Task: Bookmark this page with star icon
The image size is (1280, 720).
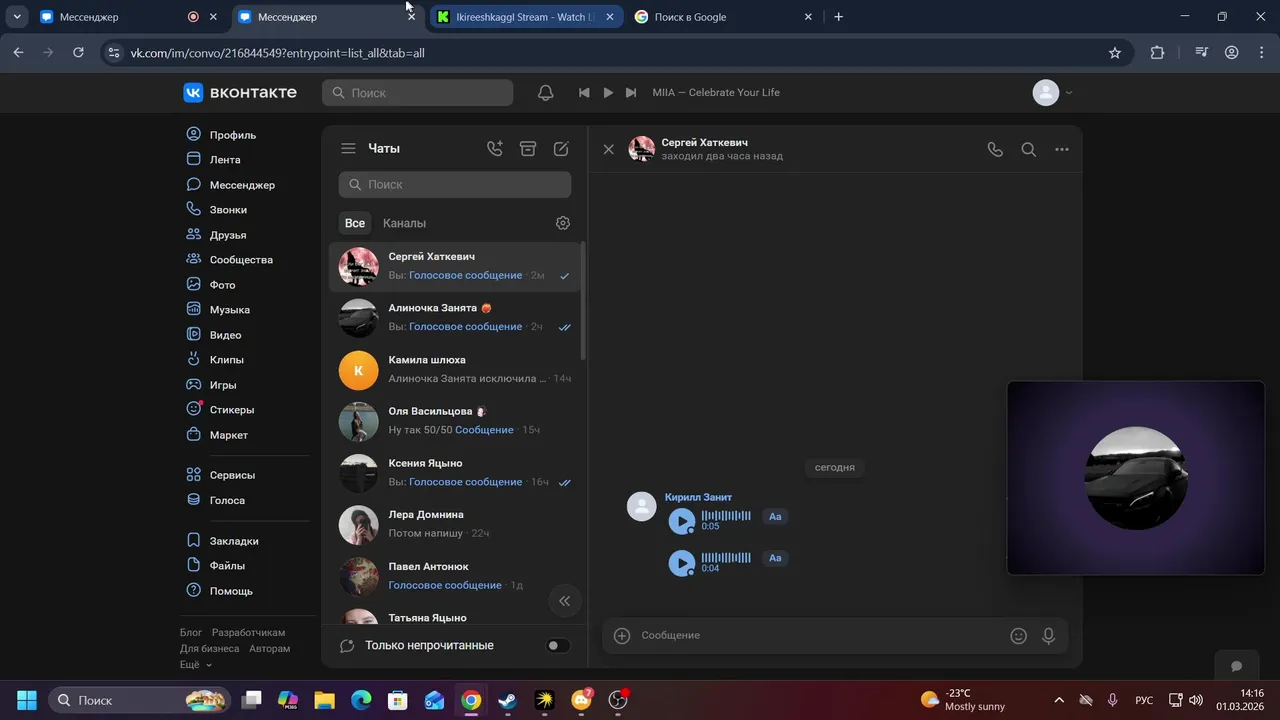Action: coord(1115,53)
